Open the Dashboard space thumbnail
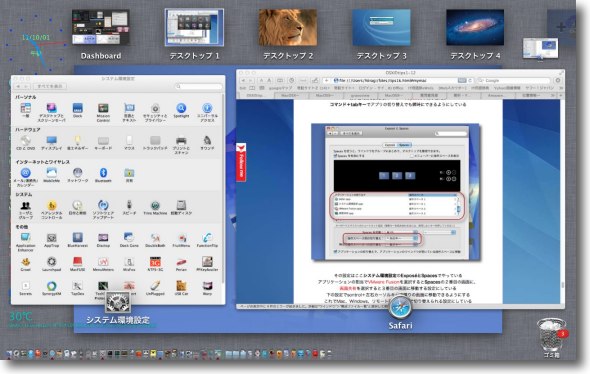The height and width of the screenshot is (374, 590). click(x=100, y=28)
